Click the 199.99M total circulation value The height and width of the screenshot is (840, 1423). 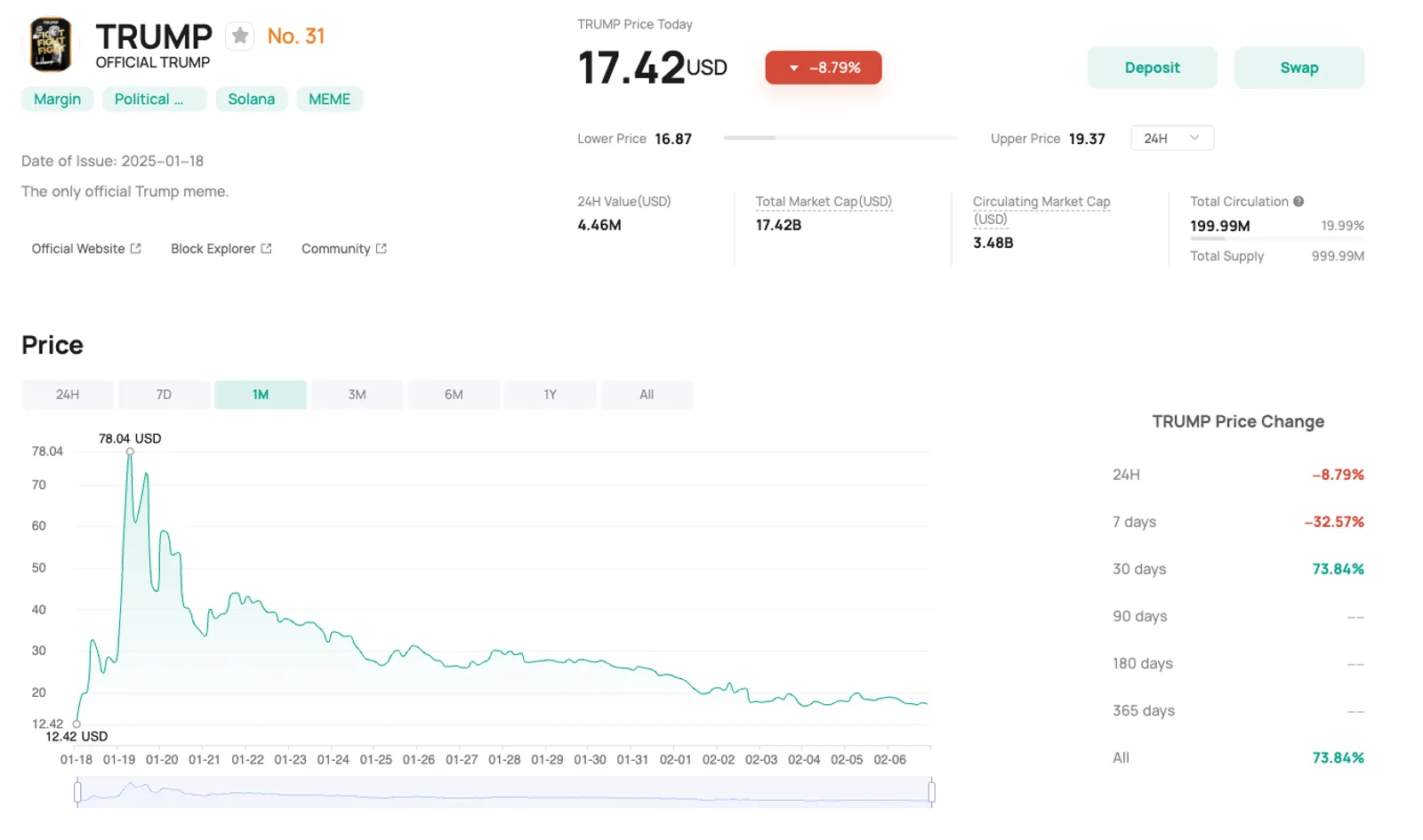pos(1220,227)
